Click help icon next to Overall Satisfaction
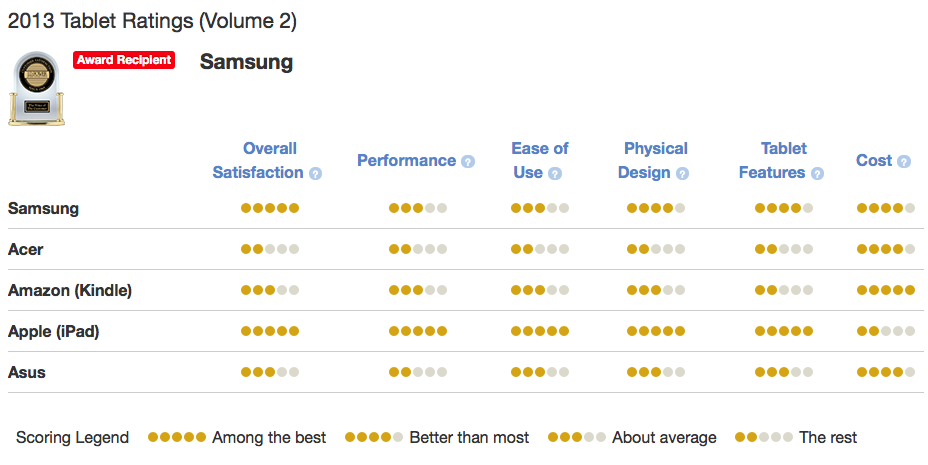The height and width of the screenshot is (465, 928). [315, 173]
